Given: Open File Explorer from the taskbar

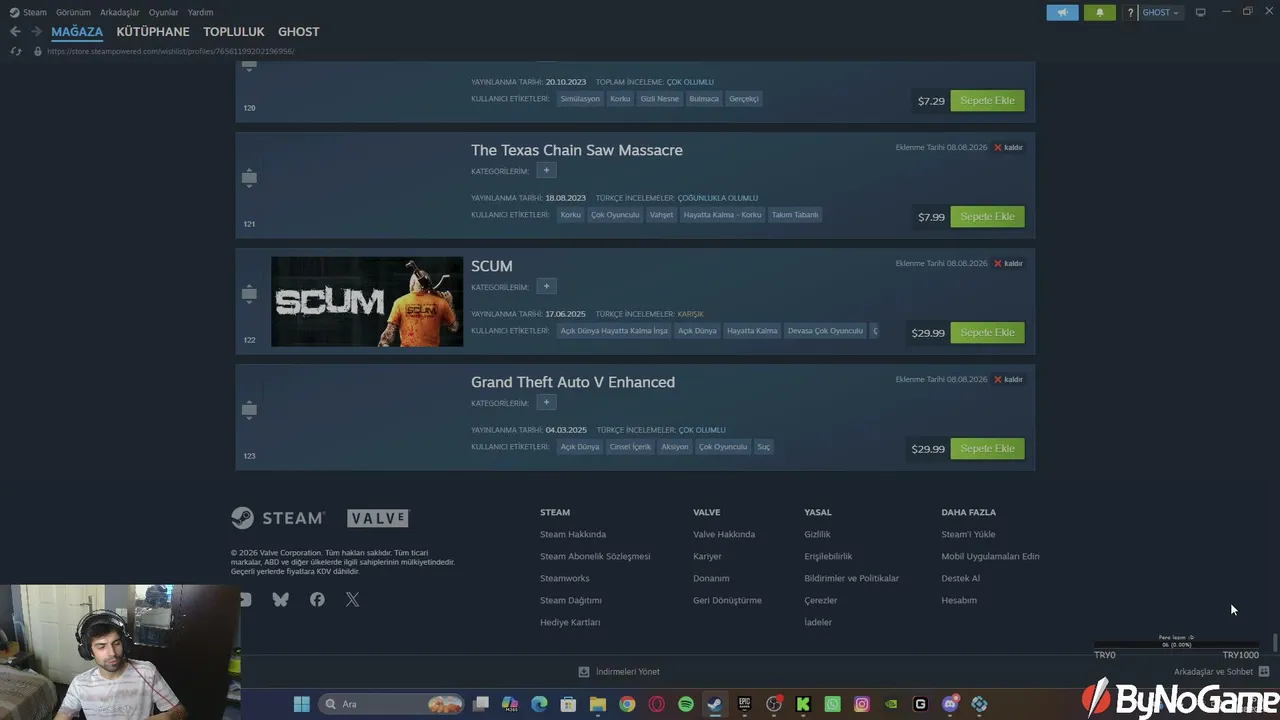Looking at the screenshot, I should [x=598, y=704].
